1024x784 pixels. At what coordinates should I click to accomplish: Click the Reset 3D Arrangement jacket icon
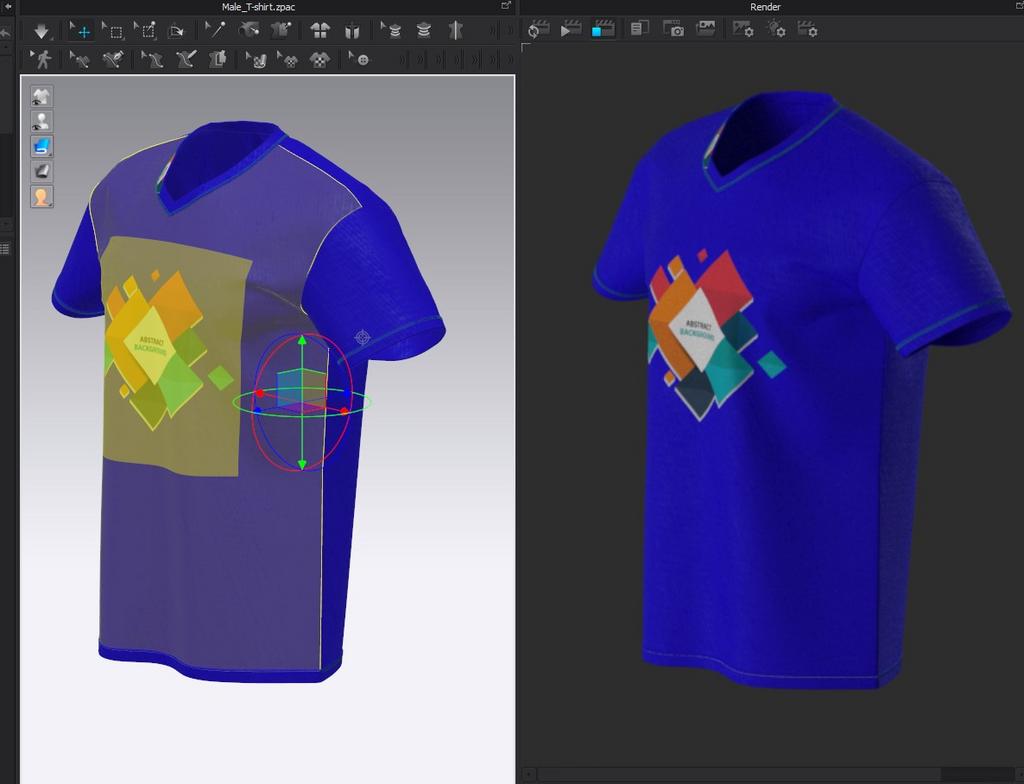click(x=352, y=31)
